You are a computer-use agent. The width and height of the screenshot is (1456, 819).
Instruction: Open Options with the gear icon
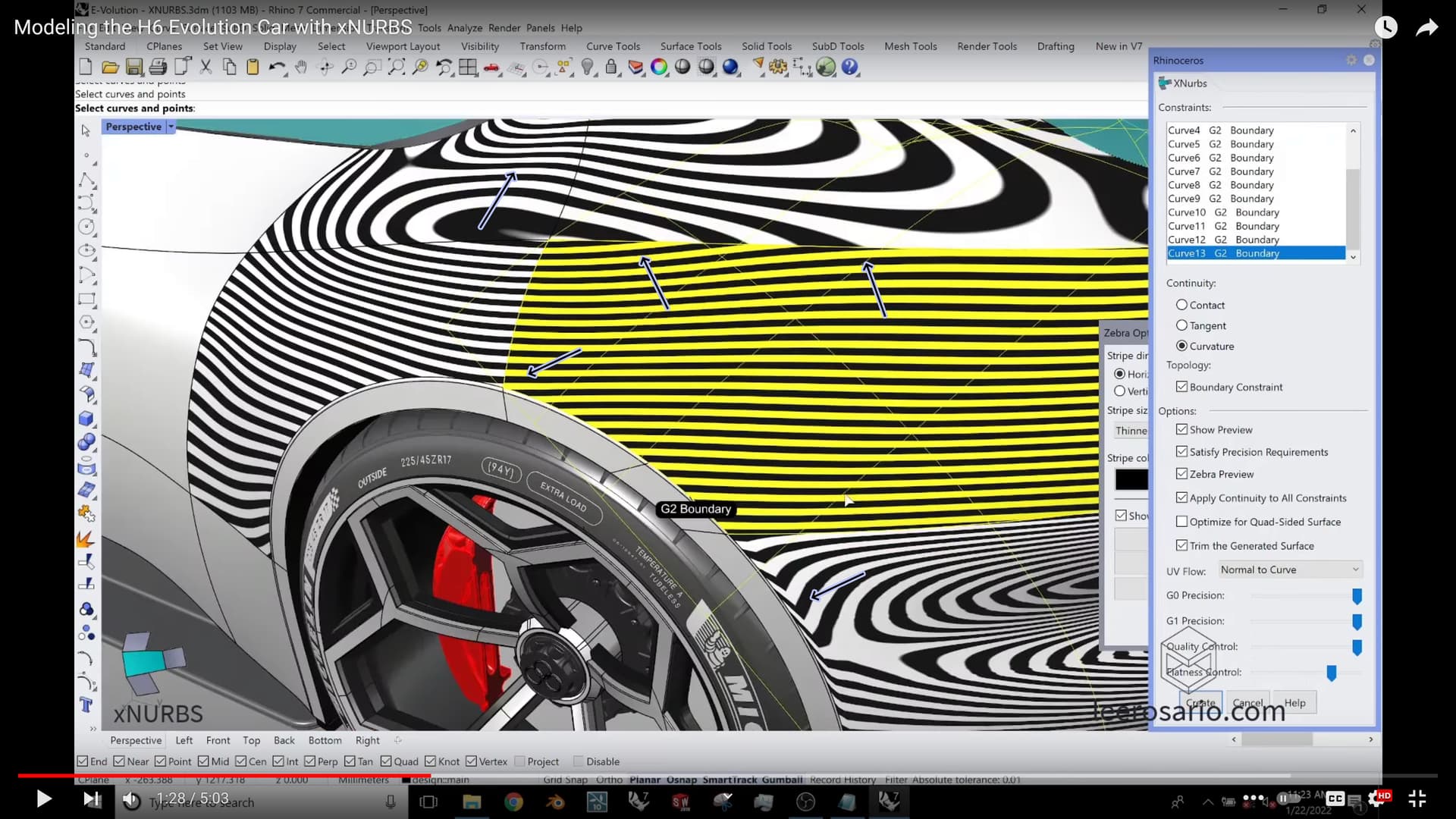pyautogui.click(x=778, y=67)
